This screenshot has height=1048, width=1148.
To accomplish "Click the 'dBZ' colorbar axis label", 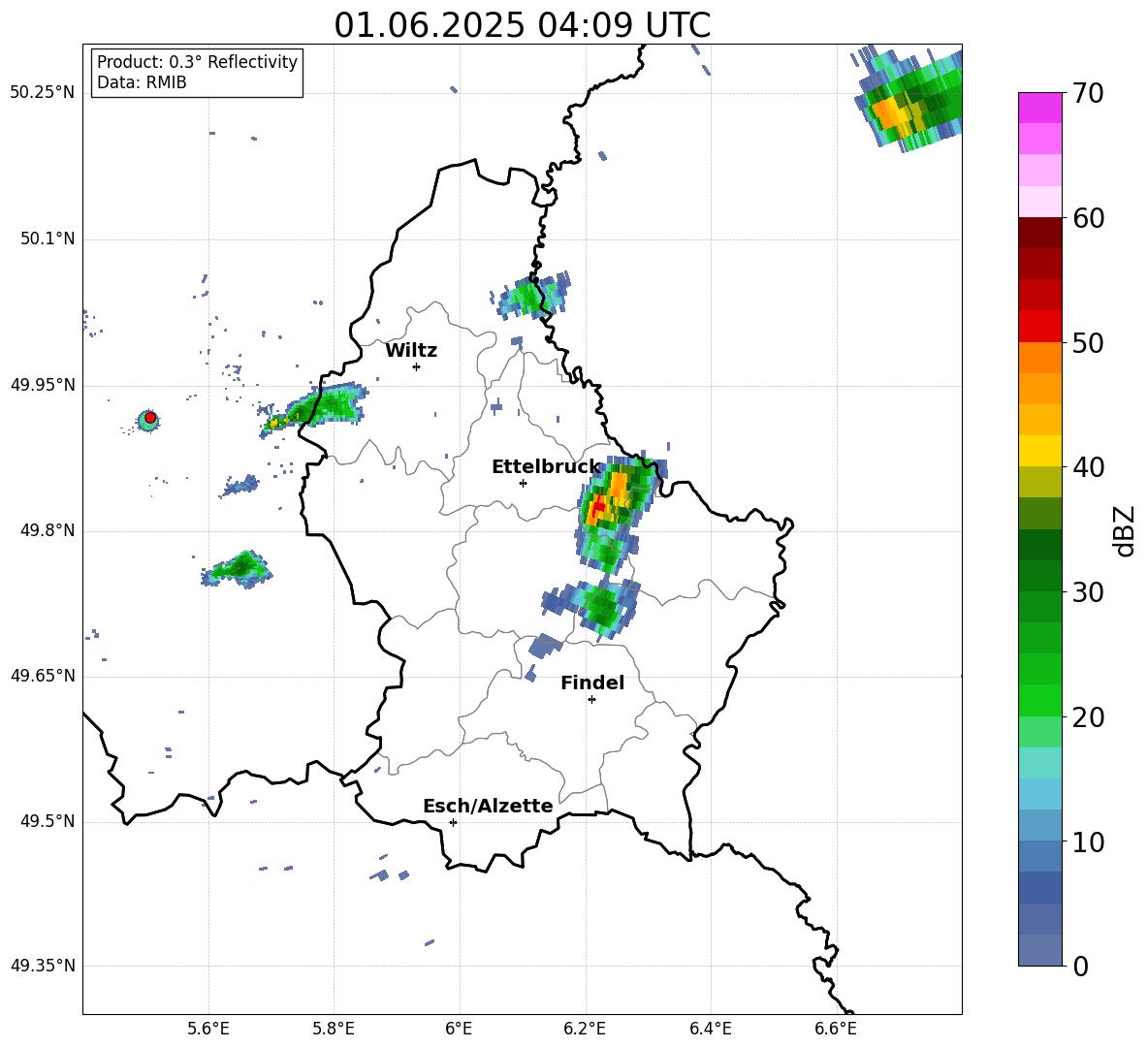I will pos(1124,530).
